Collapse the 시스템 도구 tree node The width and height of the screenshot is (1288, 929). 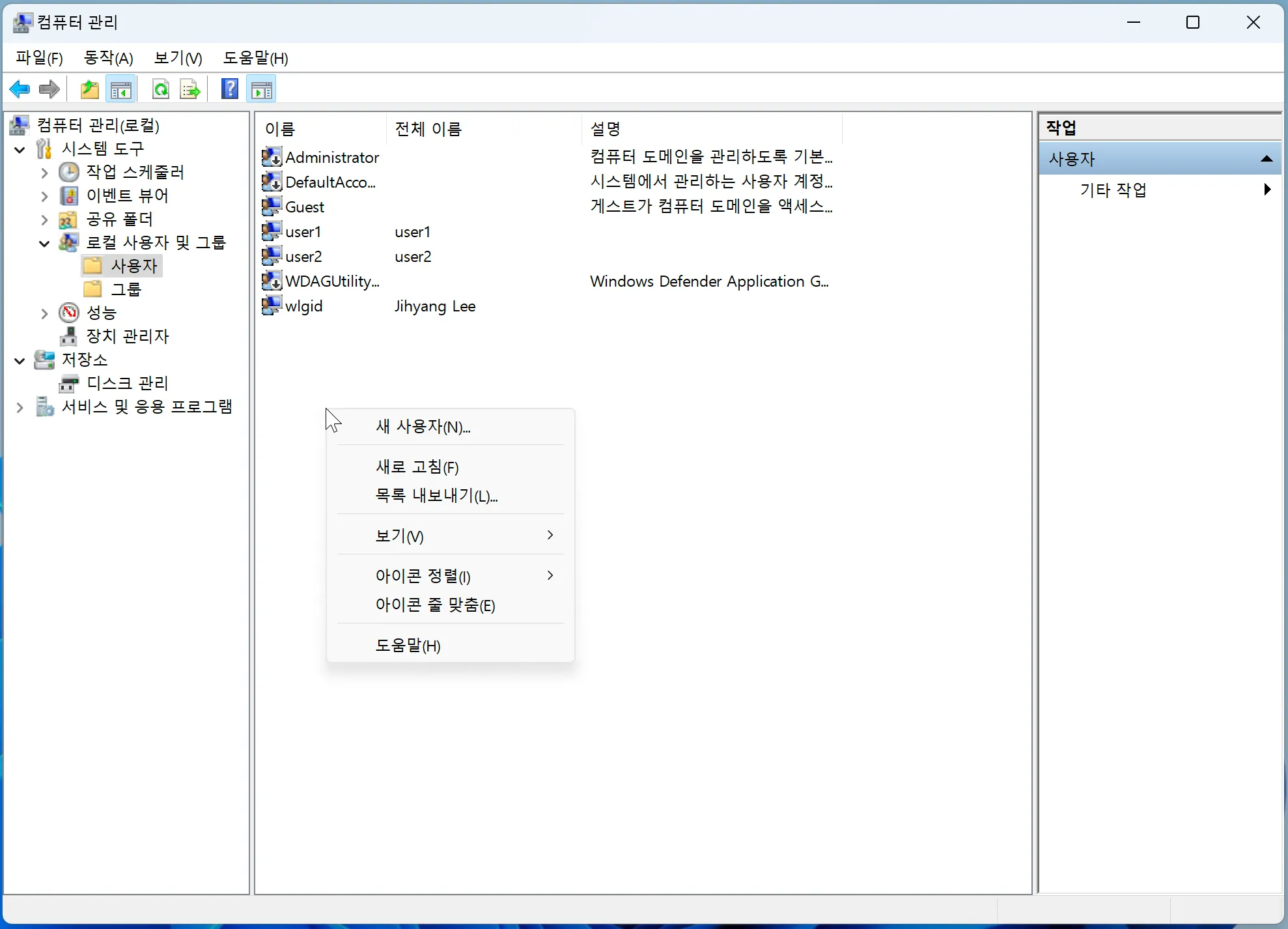click(x=20, y=150)
